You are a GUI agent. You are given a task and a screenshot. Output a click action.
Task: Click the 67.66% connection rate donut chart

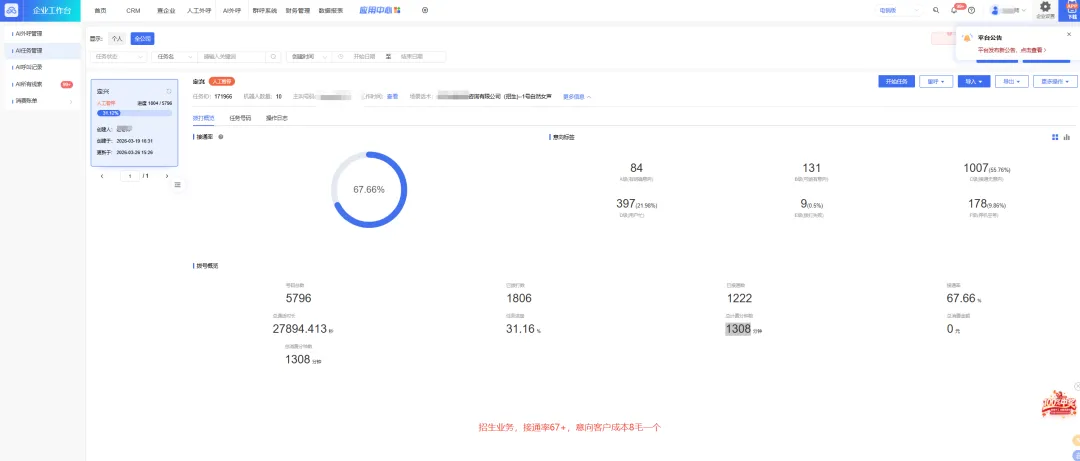click(x=368, y=189)
